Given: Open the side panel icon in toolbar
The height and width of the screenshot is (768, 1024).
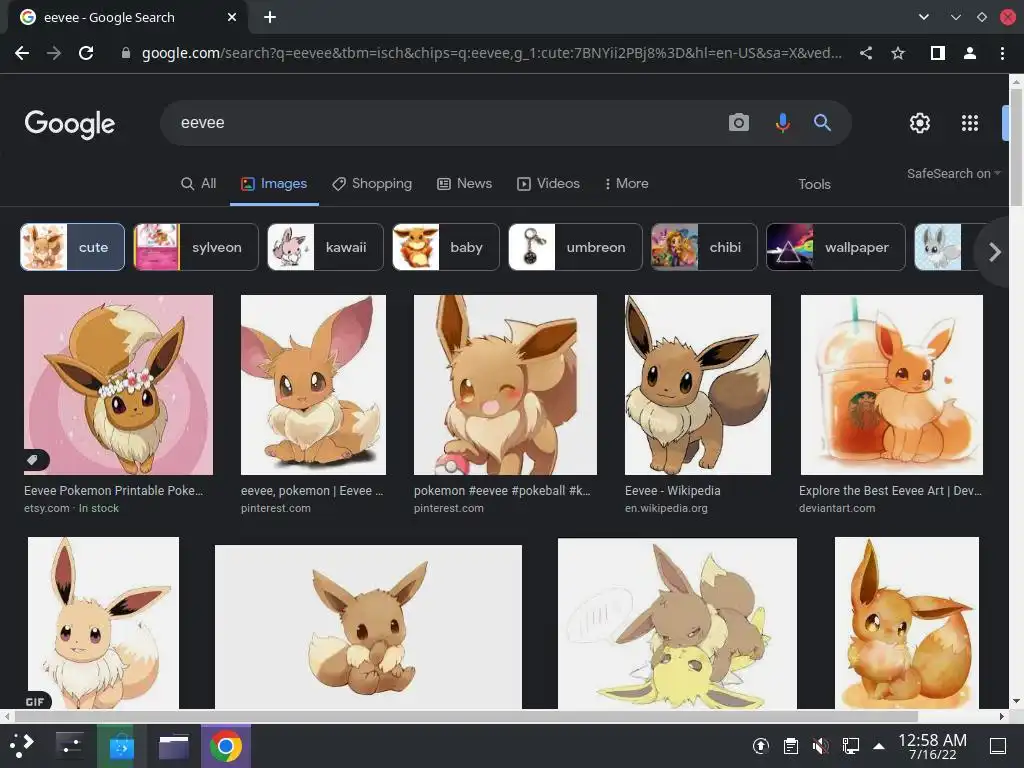Looking at the screenshot, I should pyautogui.click(x=938, y=54).
